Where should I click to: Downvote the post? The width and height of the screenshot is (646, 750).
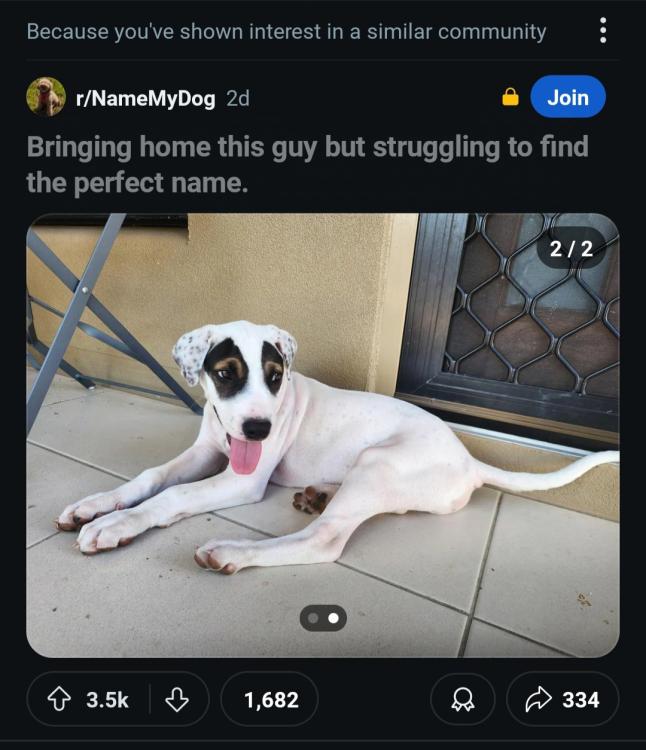[x=177, y=700]
